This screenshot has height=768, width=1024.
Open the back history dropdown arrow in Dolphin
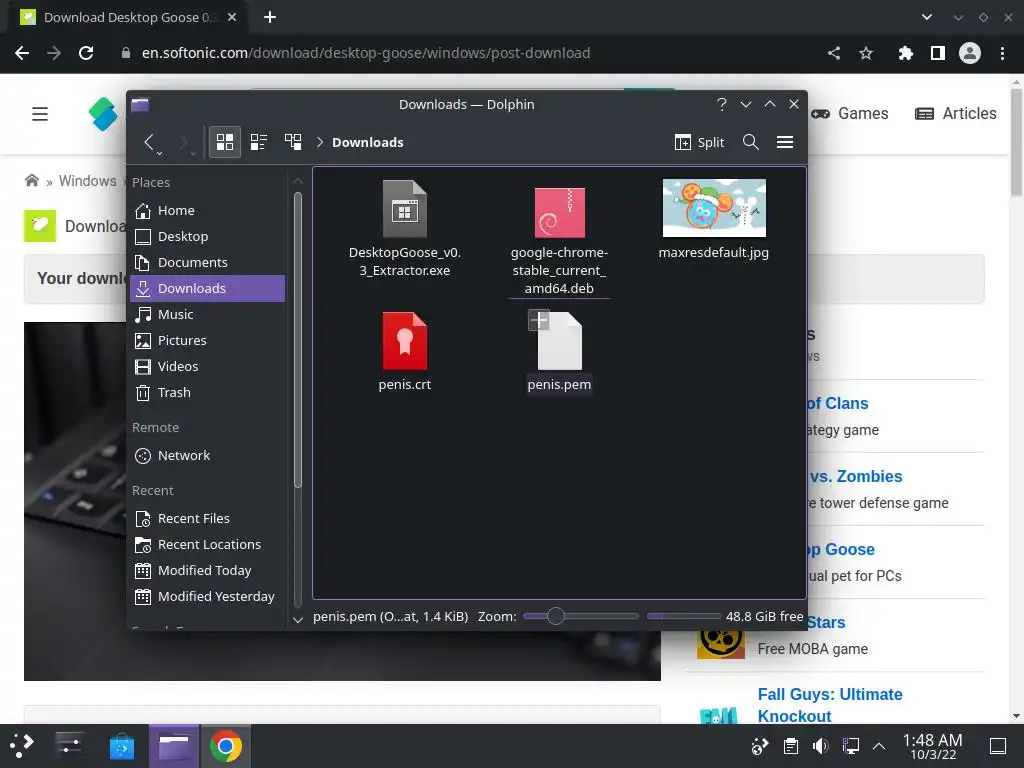pos(159,153)
